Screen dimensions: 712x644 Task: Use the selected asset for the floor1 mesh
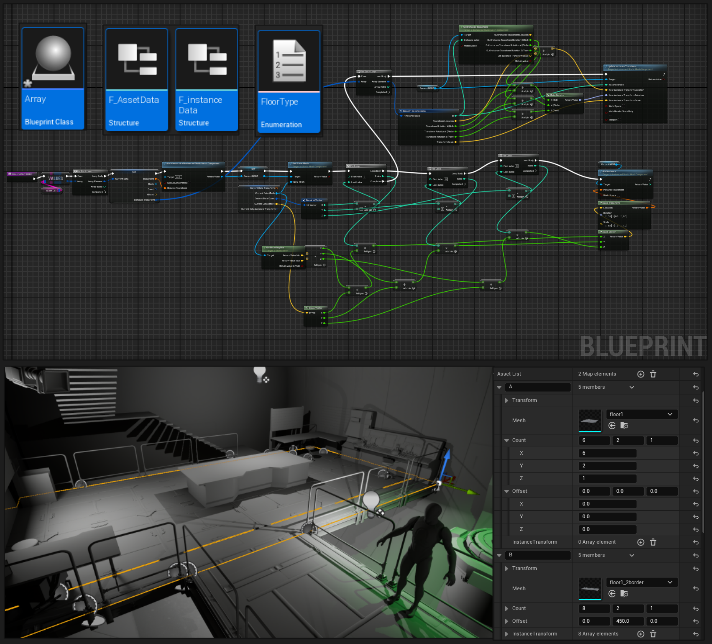coord(612,426)
